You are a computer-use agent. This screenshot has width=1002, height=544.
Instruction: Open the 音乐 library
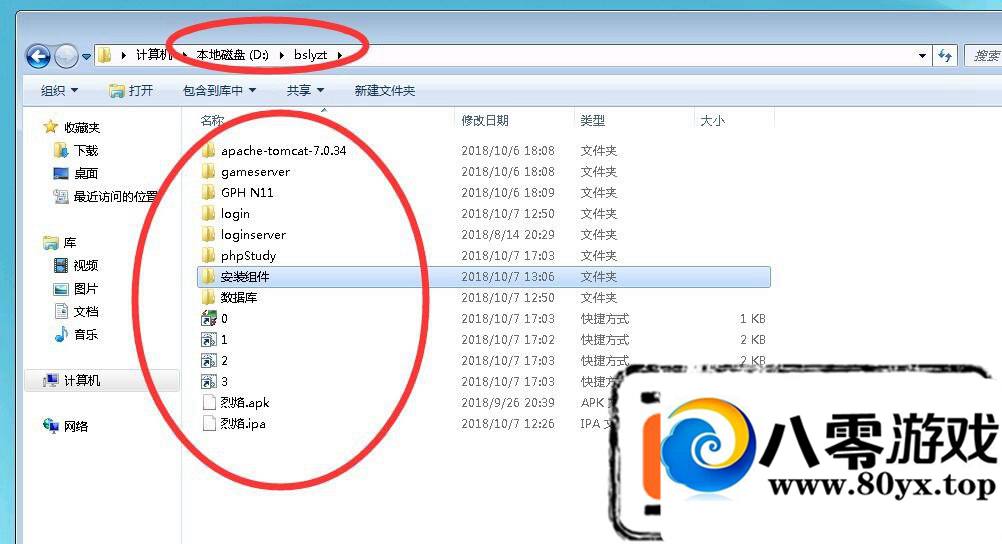pyautogui.click(x=86, y=334)
